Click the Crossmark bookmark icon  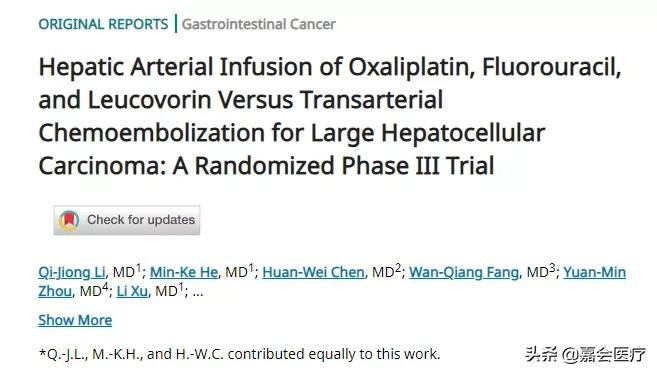(69, 220)
